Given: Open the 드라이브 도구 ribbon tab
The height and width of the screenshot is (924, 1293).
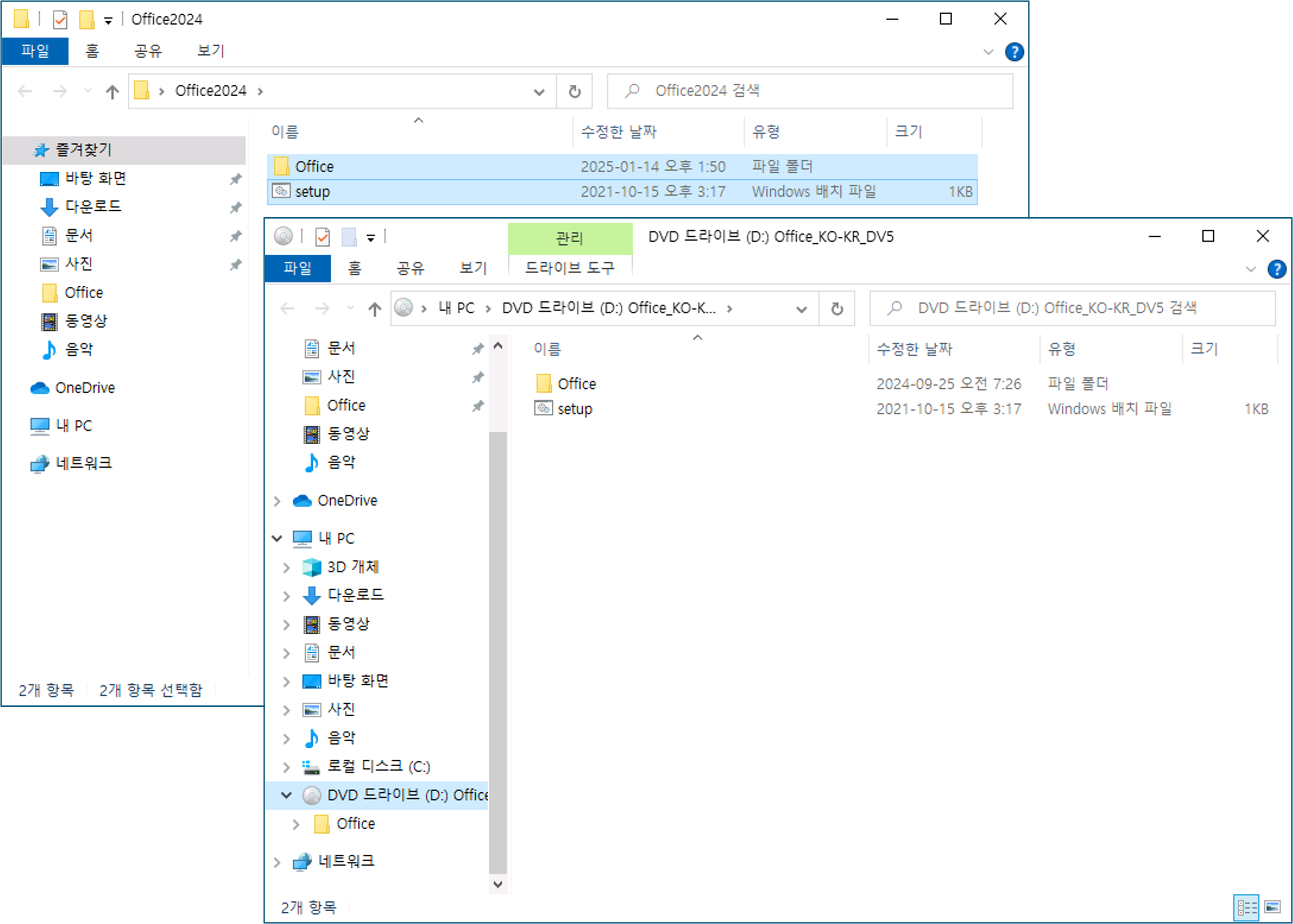Looking at the screenshot, I should 570,268.
